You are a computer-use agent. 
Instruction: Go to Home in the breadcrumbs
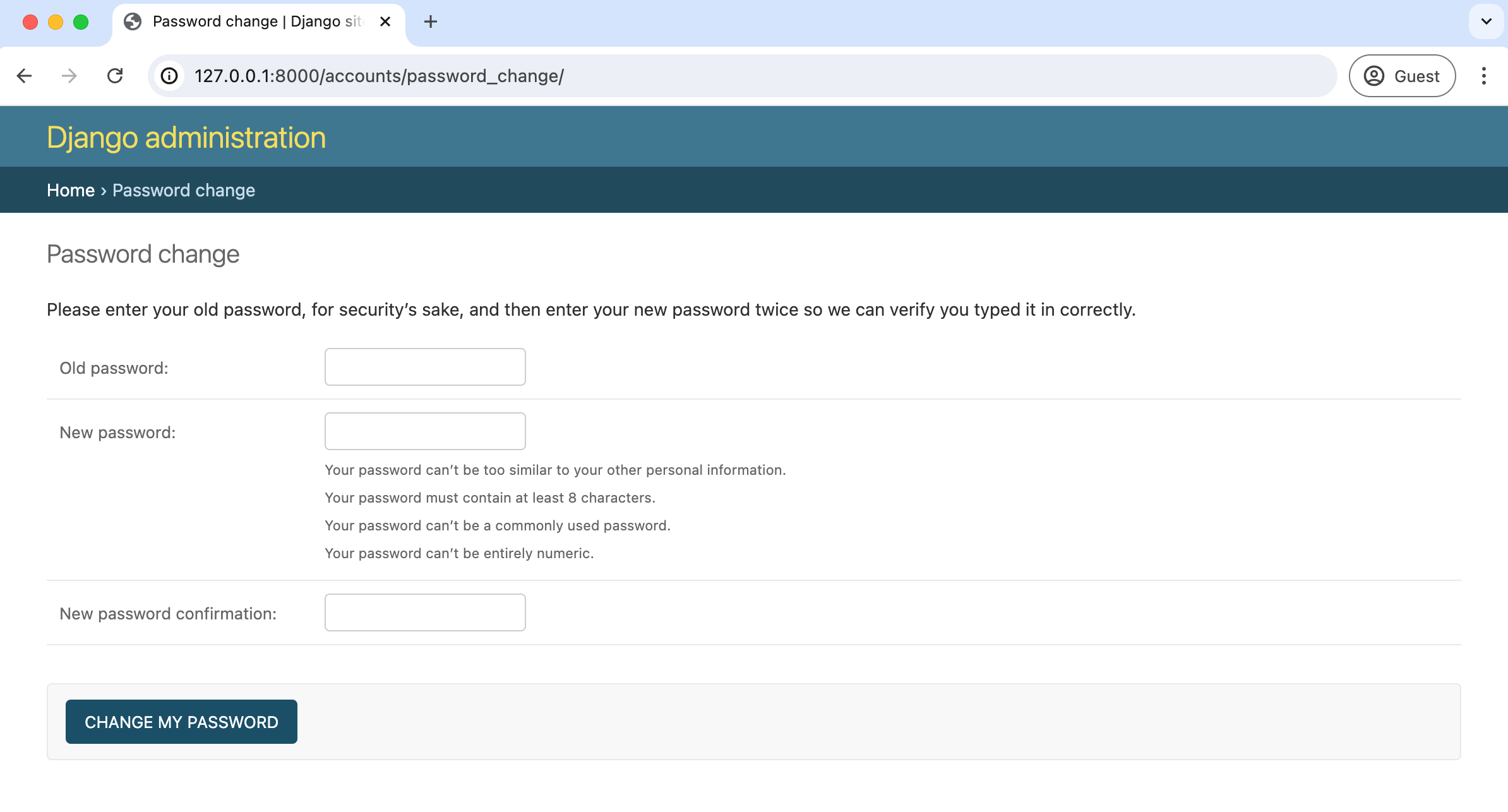[71, 190]
